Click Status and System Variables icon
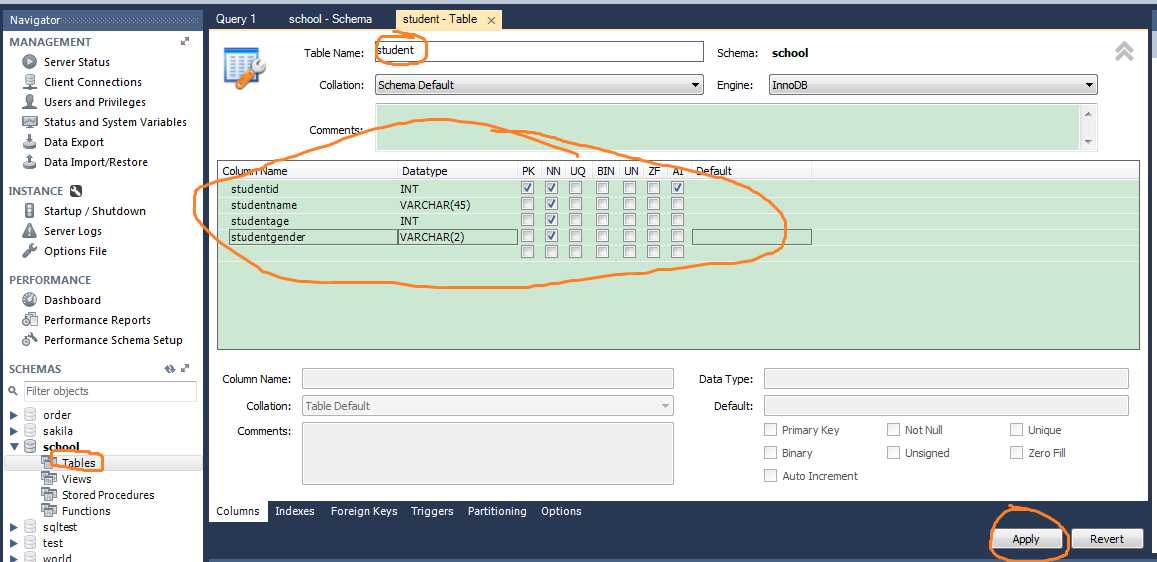This screenshot has height=562, width=1157. (x=30, y=122)
